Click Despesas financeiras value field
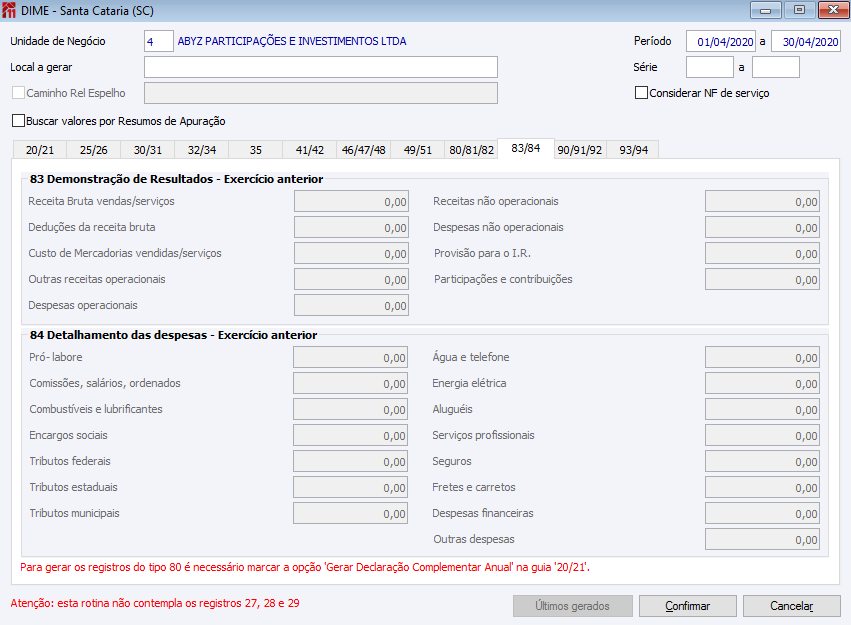This screenshot has width=851, height=625. pos(762,514)
